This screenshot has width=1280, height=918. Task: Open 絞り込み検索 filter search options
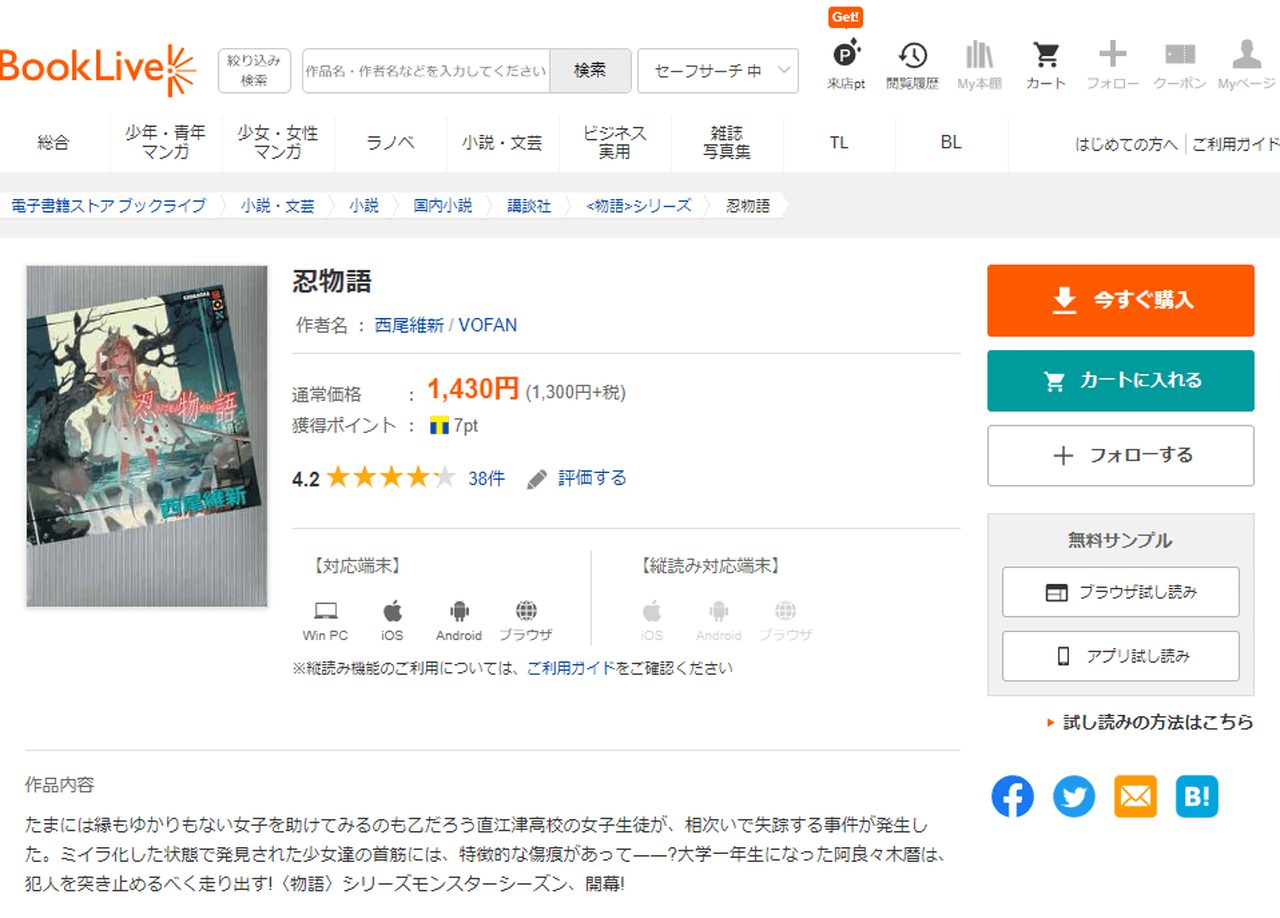tap(254, 71)
